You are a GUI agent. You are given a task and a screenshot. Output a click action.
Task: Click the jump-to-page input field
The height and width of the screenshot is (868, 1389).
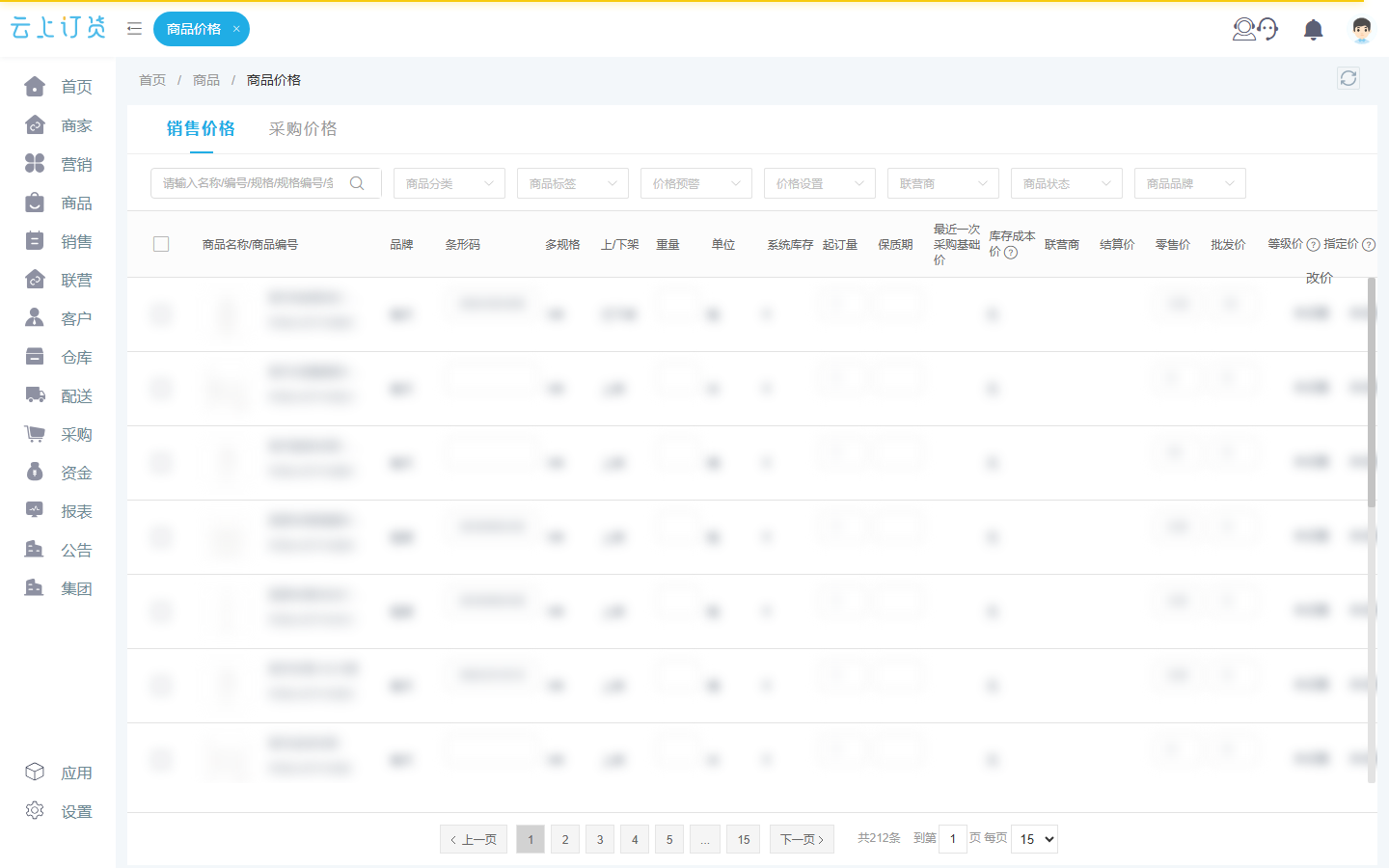pyautogui.click(x=953, y=839)
